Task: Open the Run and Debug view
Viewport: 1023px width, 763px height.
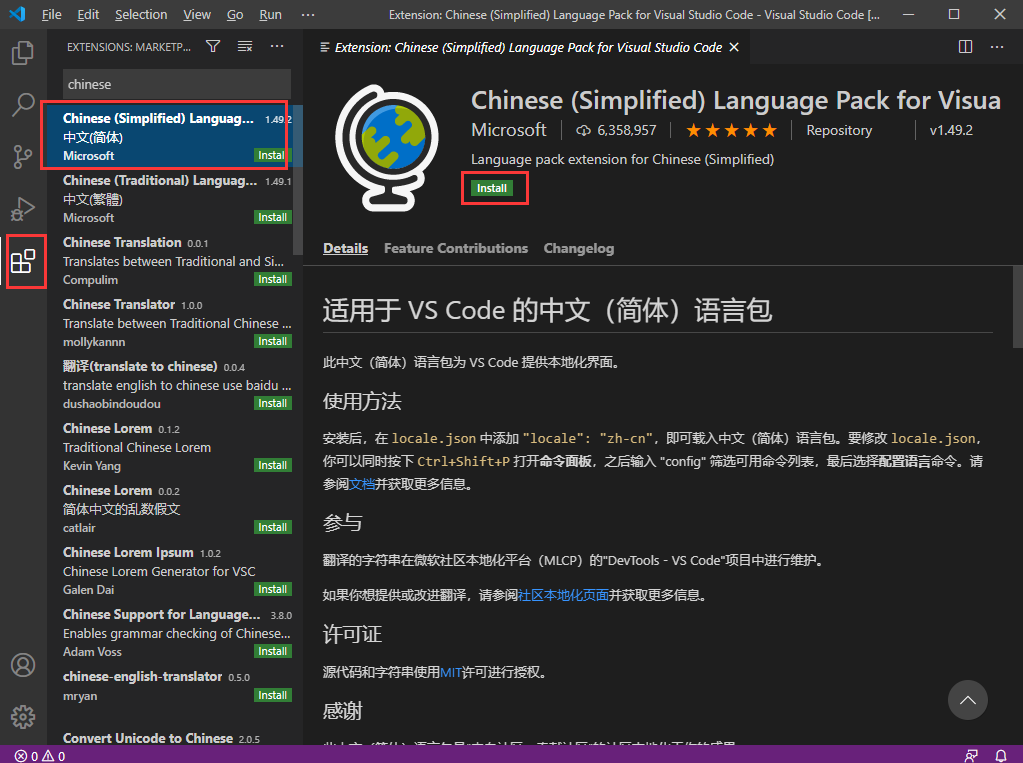Action: (23, 210)
